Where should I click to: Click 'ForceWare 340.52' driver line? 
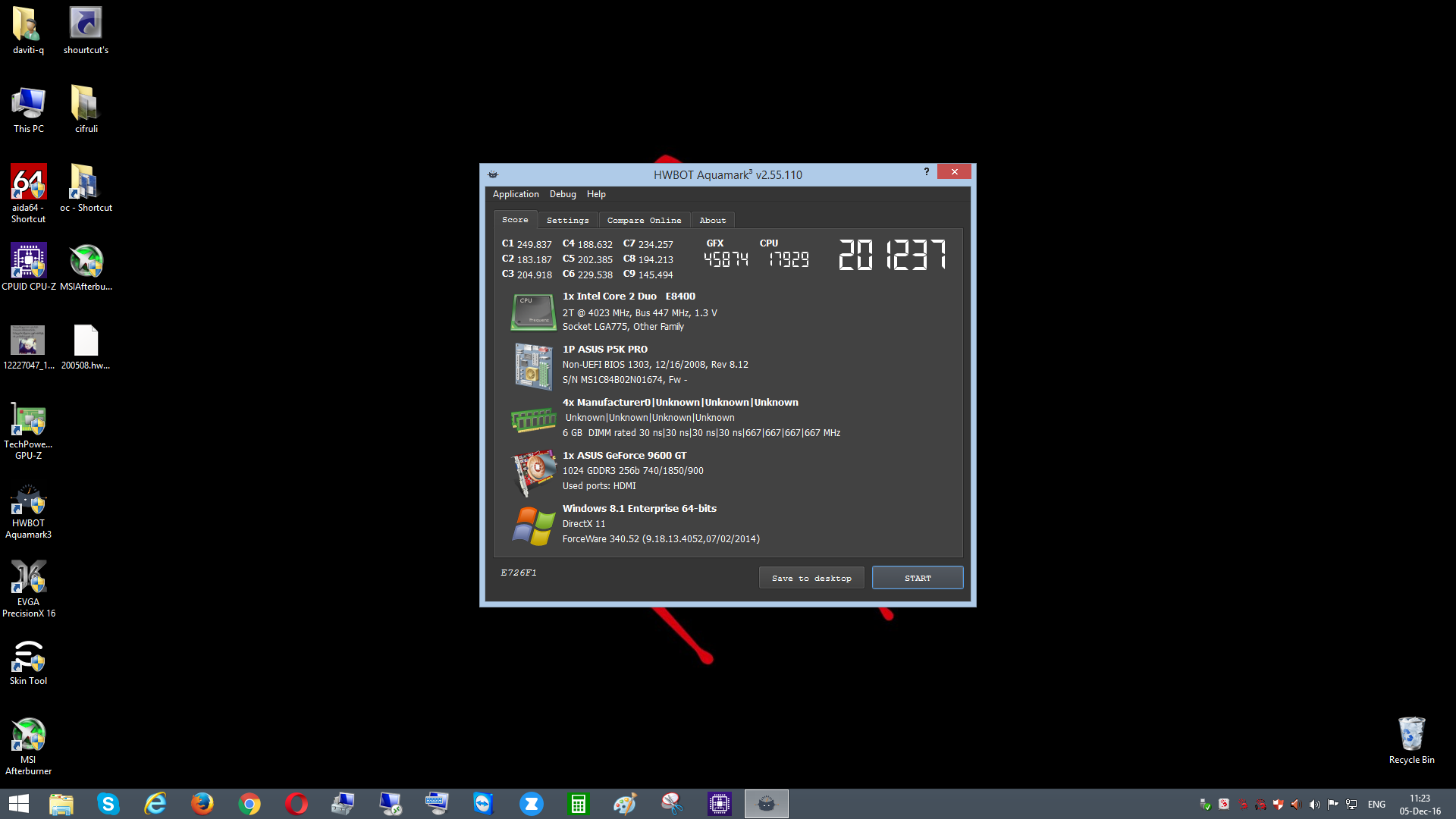pos(661,539)
